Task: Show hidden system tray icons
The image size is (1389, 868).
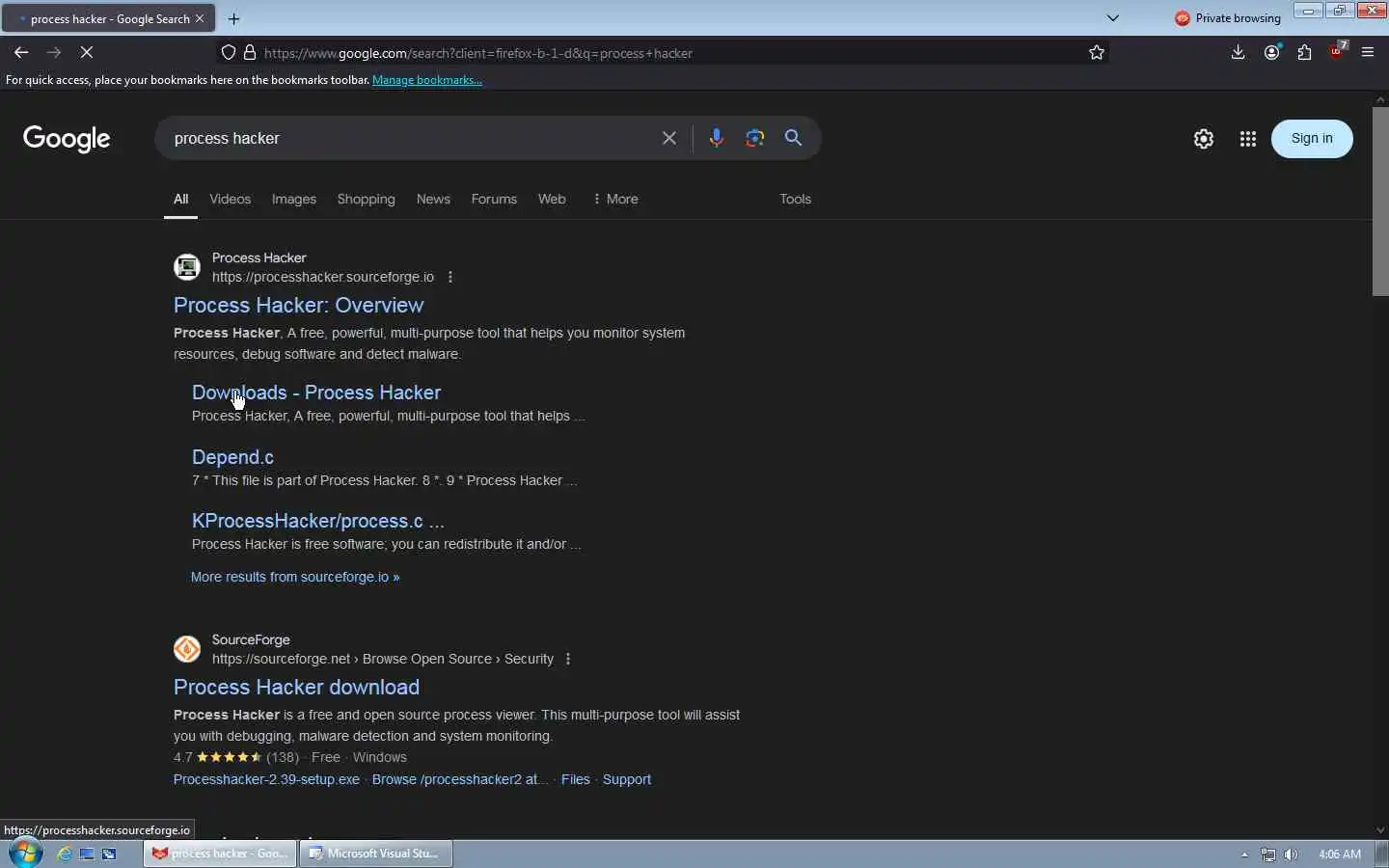Action: (x=1244, y=854)
